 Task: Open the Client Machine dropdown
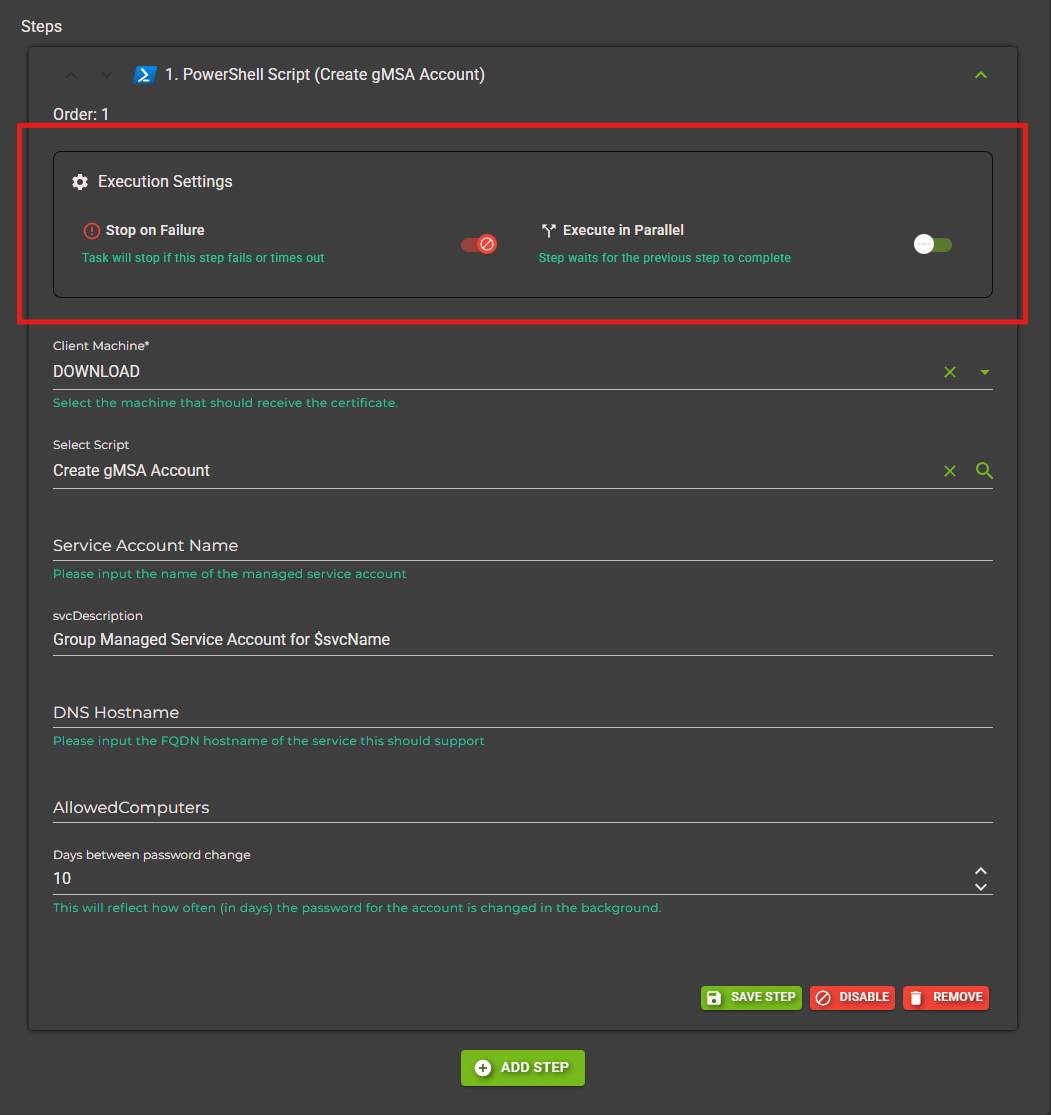(x=984, y=371)
